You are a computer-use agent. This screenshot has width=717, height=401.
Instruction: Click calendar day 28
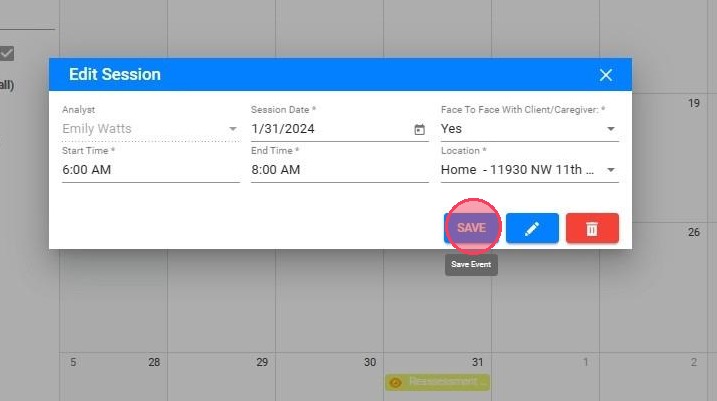tap(154, 362)
